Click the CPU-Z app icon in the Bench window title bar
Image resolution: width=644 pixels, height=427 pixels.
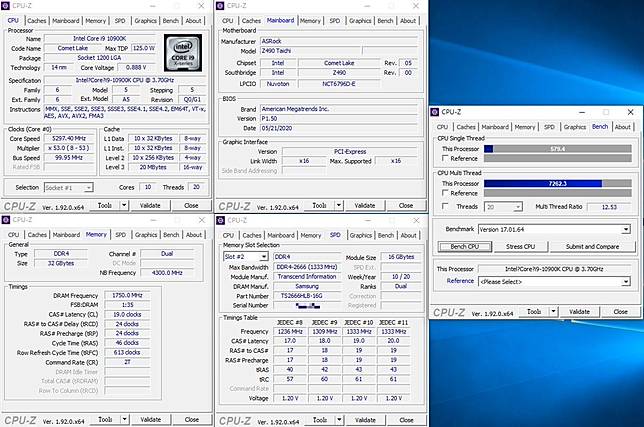435,112
